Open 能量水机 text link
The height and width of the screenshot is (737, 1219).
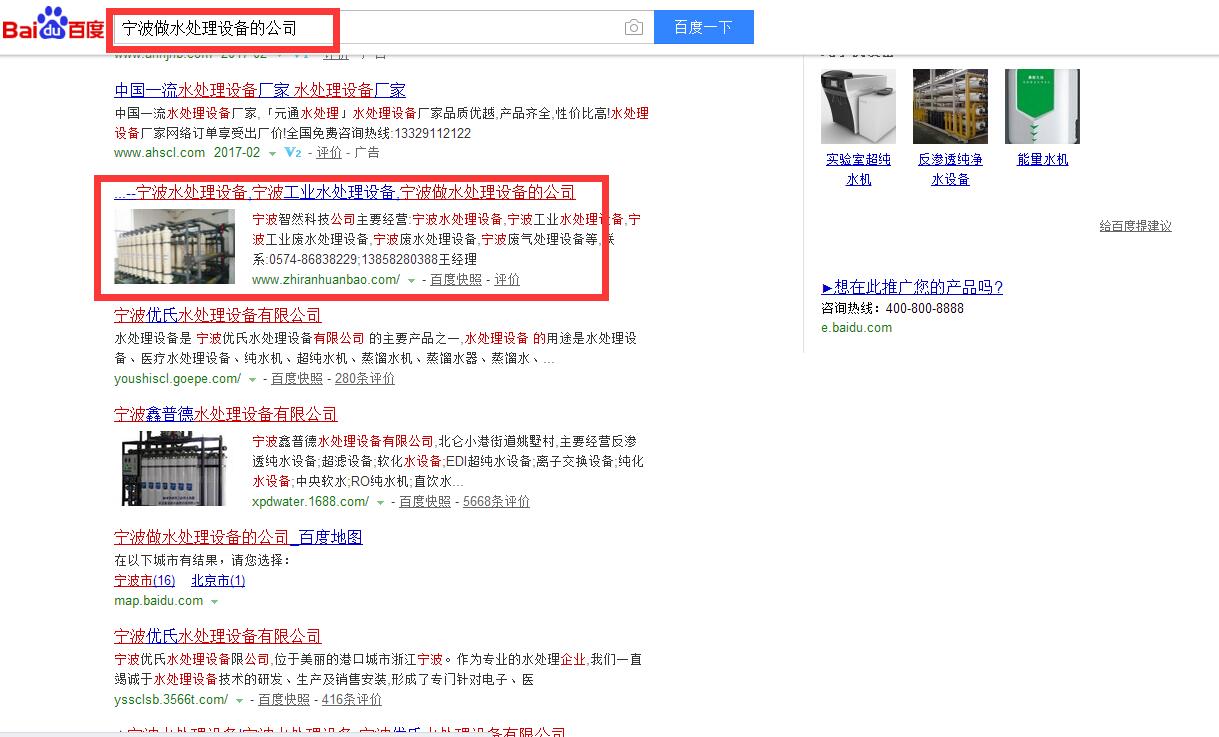[1042, 160]
